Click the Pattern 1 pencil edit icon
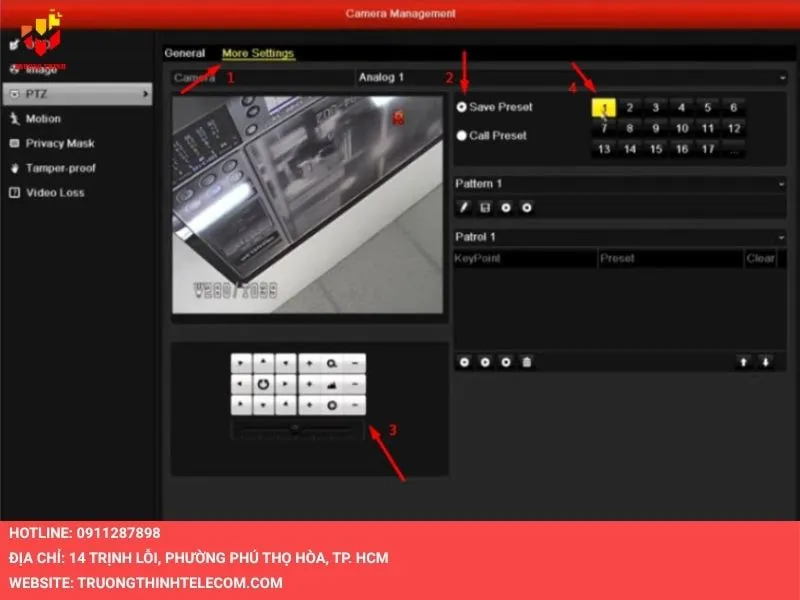The image size is (800, 600). [464, 207]
